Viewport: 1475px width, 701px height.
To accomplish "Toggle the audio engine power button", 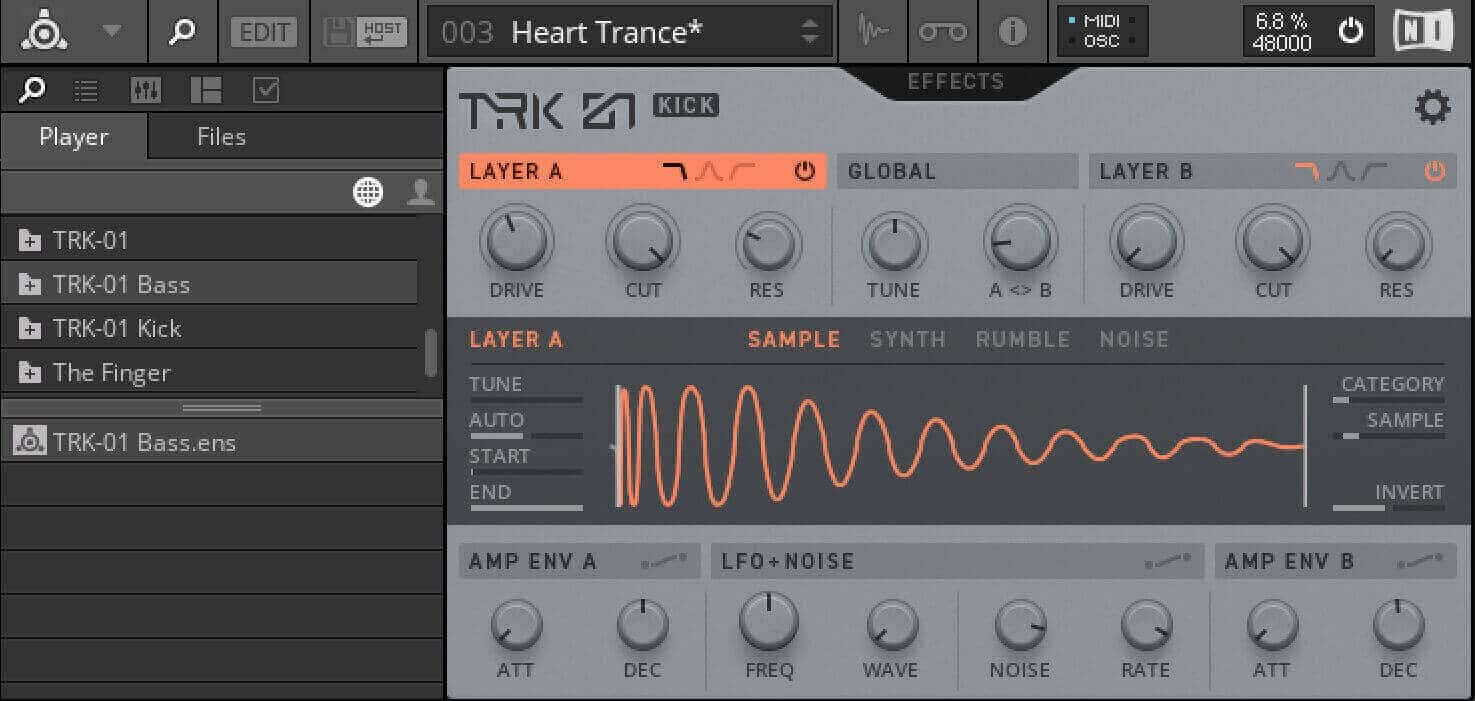I will [1351, 31].
